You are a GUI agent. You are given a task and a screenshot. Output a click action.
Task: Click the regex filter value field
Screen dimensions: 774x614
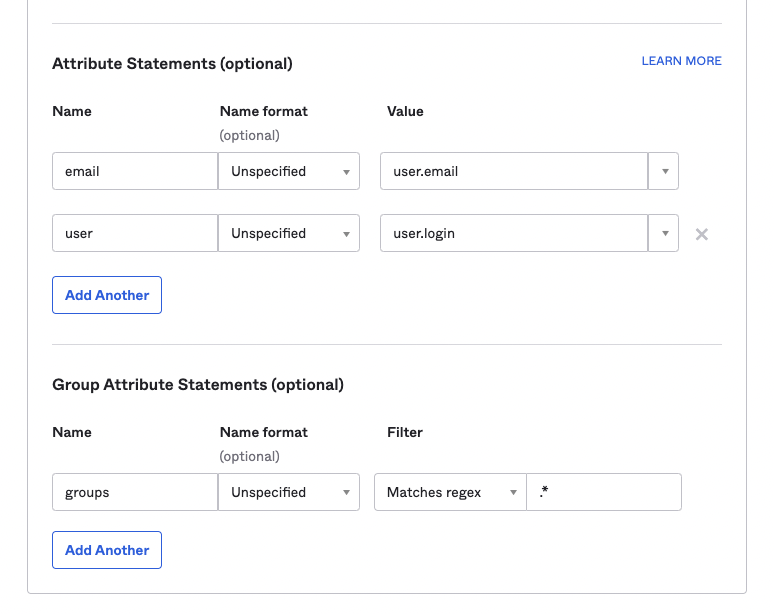[x=604, y=492]
